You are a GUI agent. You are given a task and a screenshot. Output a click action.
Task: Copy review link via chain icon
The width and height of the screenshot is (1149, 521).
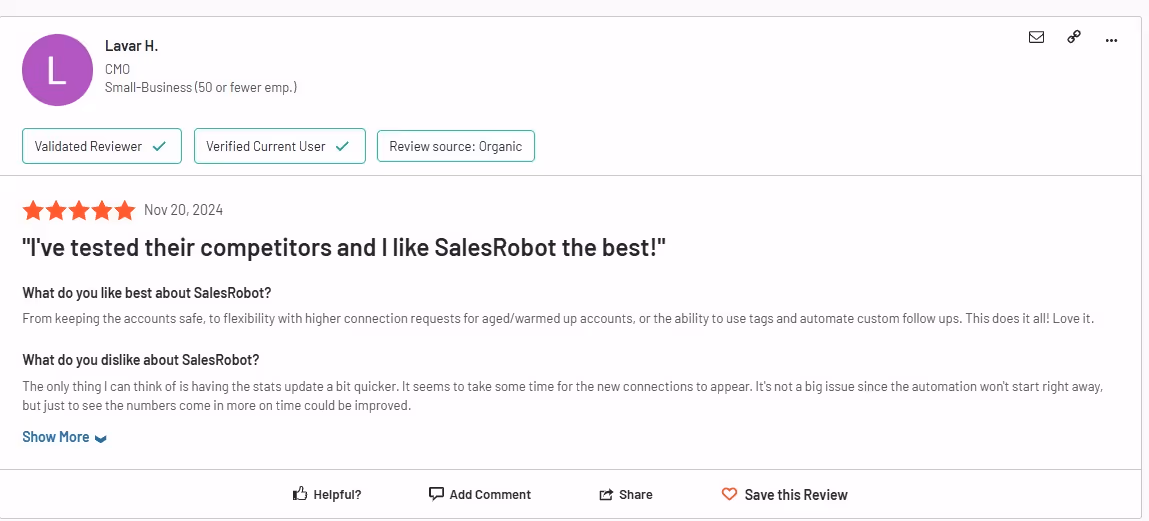pyautogui.click(x=1074, y=37)
